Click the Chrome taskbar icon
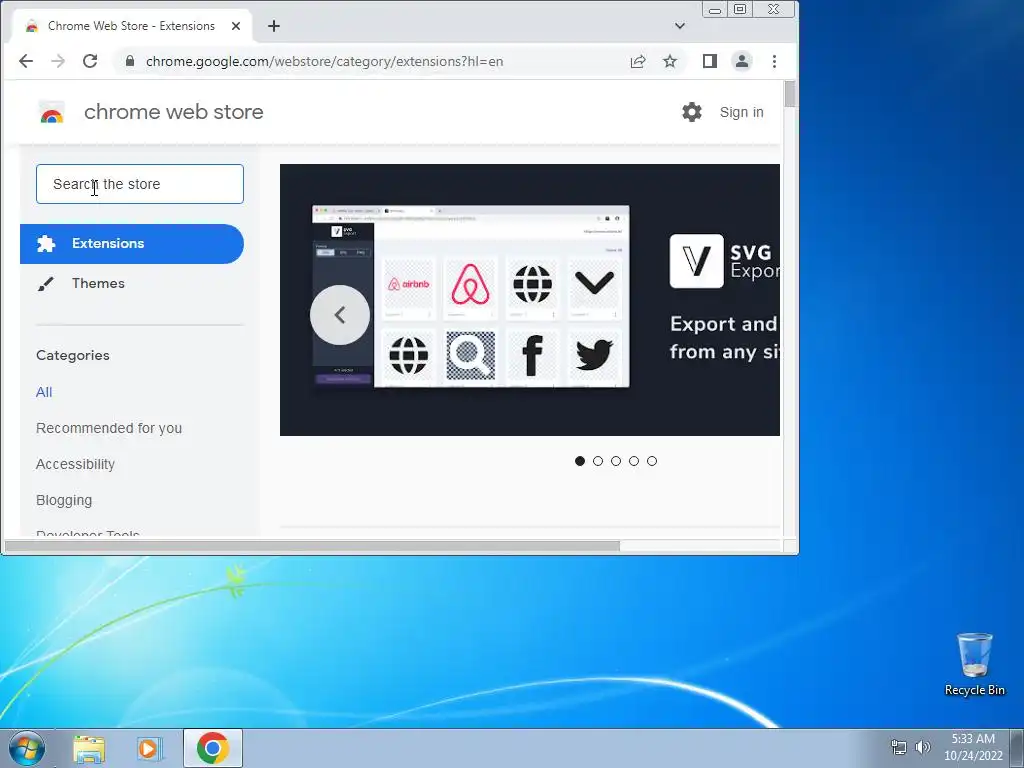This screenshot has height=768, width=1024. [213, 748]
